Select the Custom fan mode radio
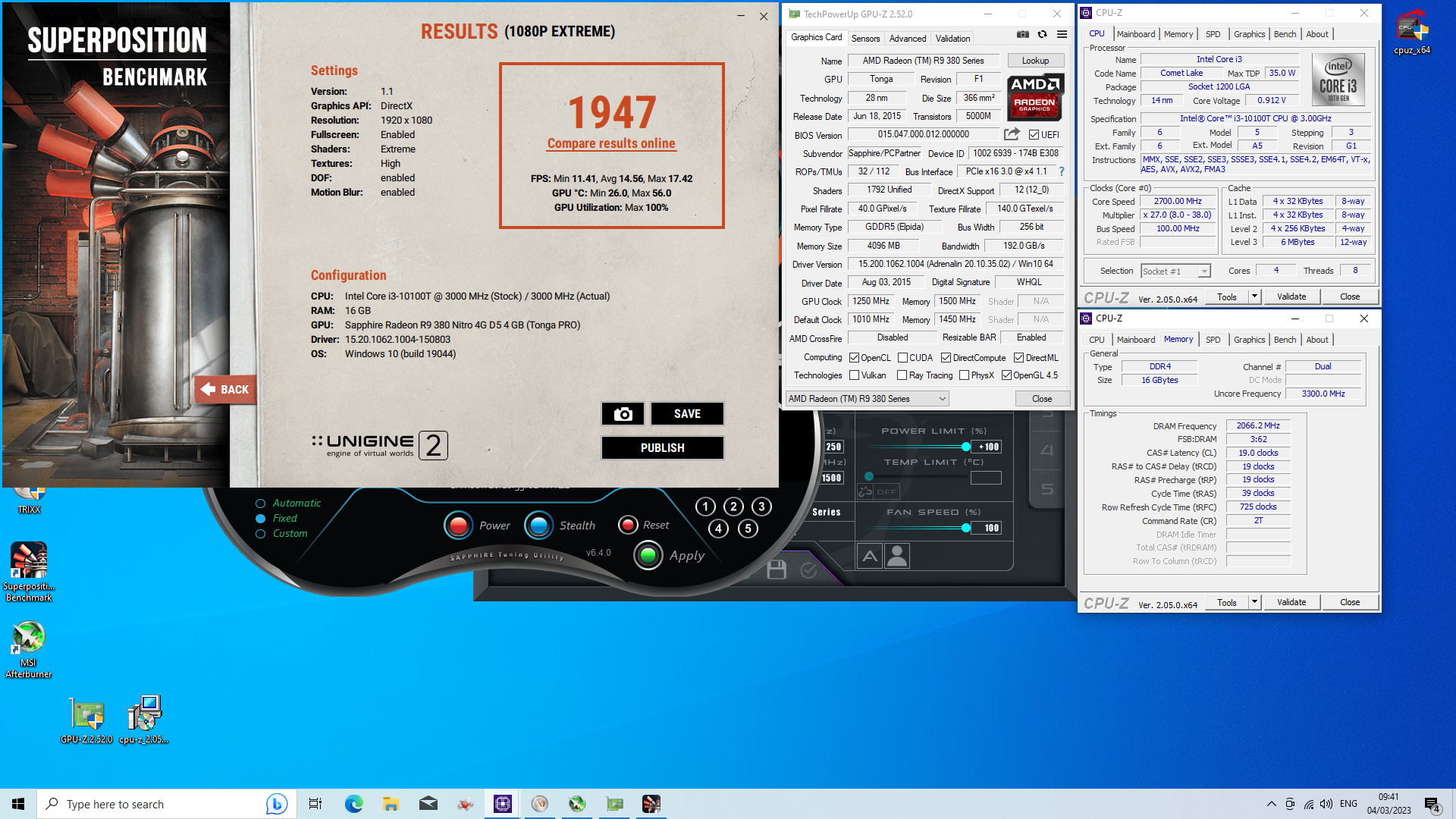 [260, 534]
